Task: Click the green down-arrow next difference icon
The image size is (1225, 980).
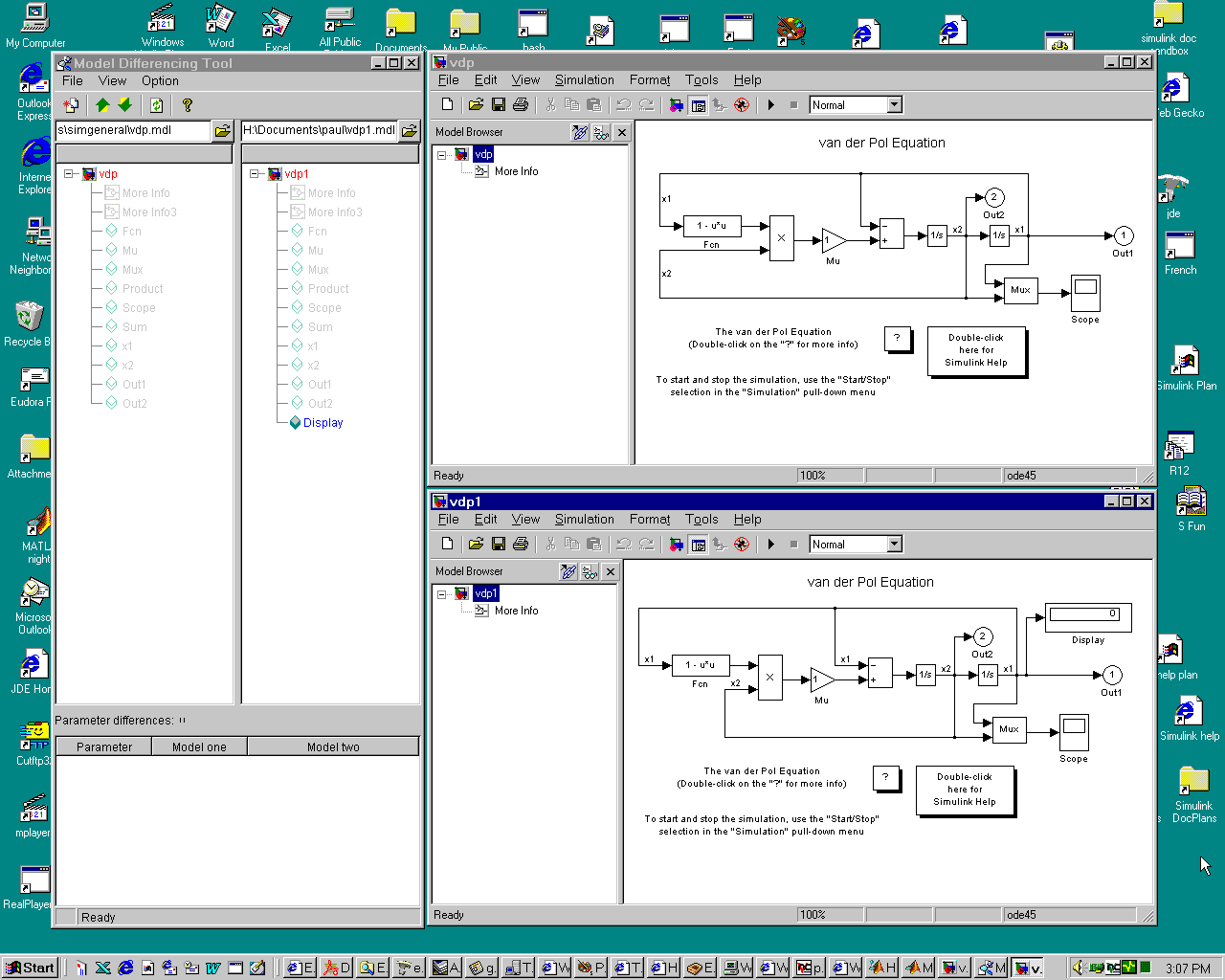Action: tap(124, 105)
